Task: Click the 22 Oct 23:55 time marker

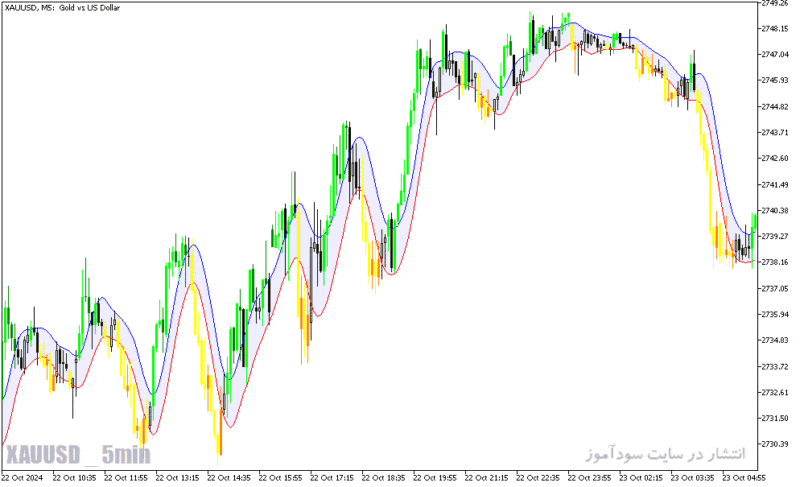Action: coord(589,478)
